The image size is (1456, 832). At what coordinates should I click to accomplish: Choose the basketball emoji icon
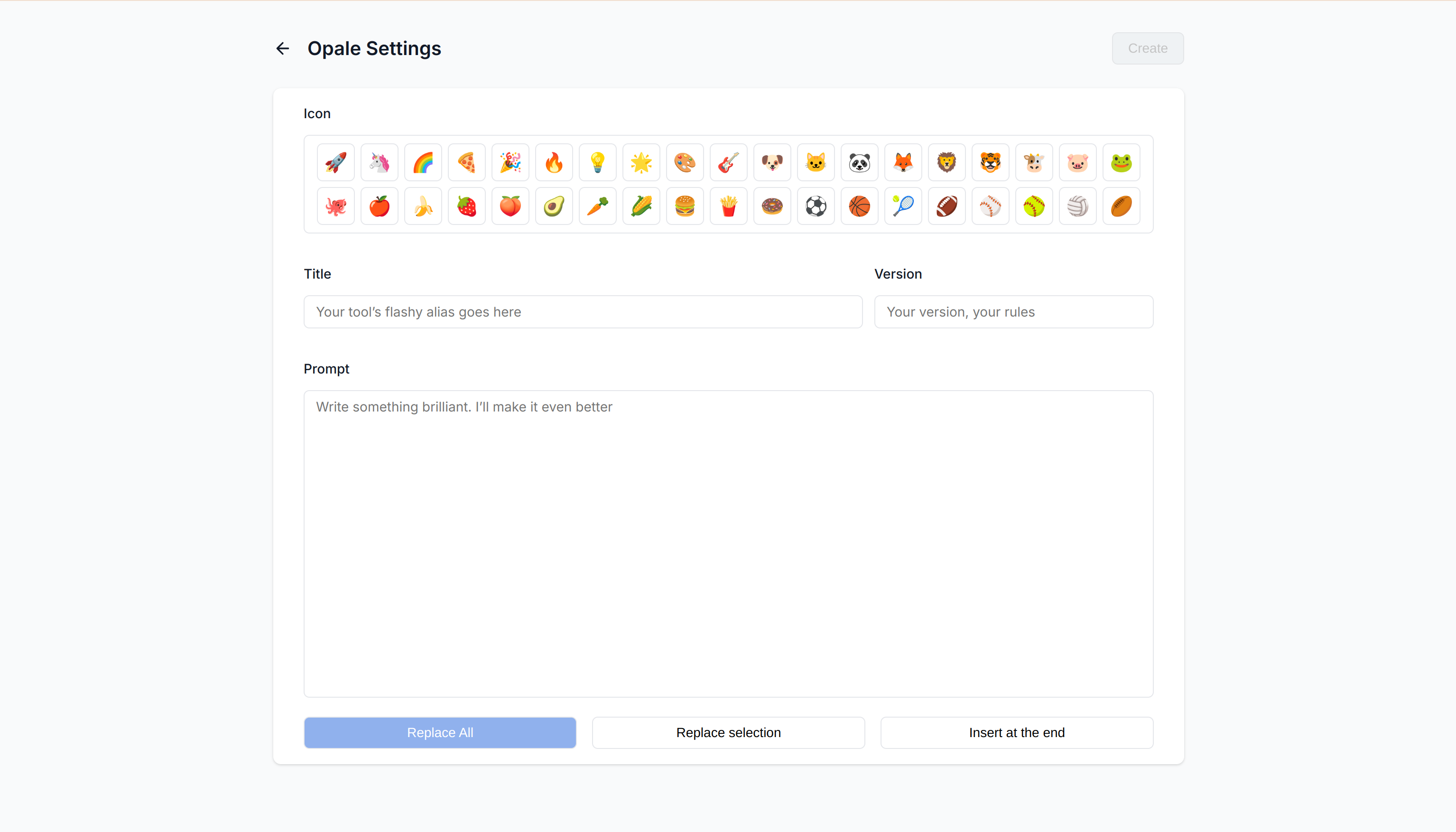pyautogui.click(x=859, y=206)
